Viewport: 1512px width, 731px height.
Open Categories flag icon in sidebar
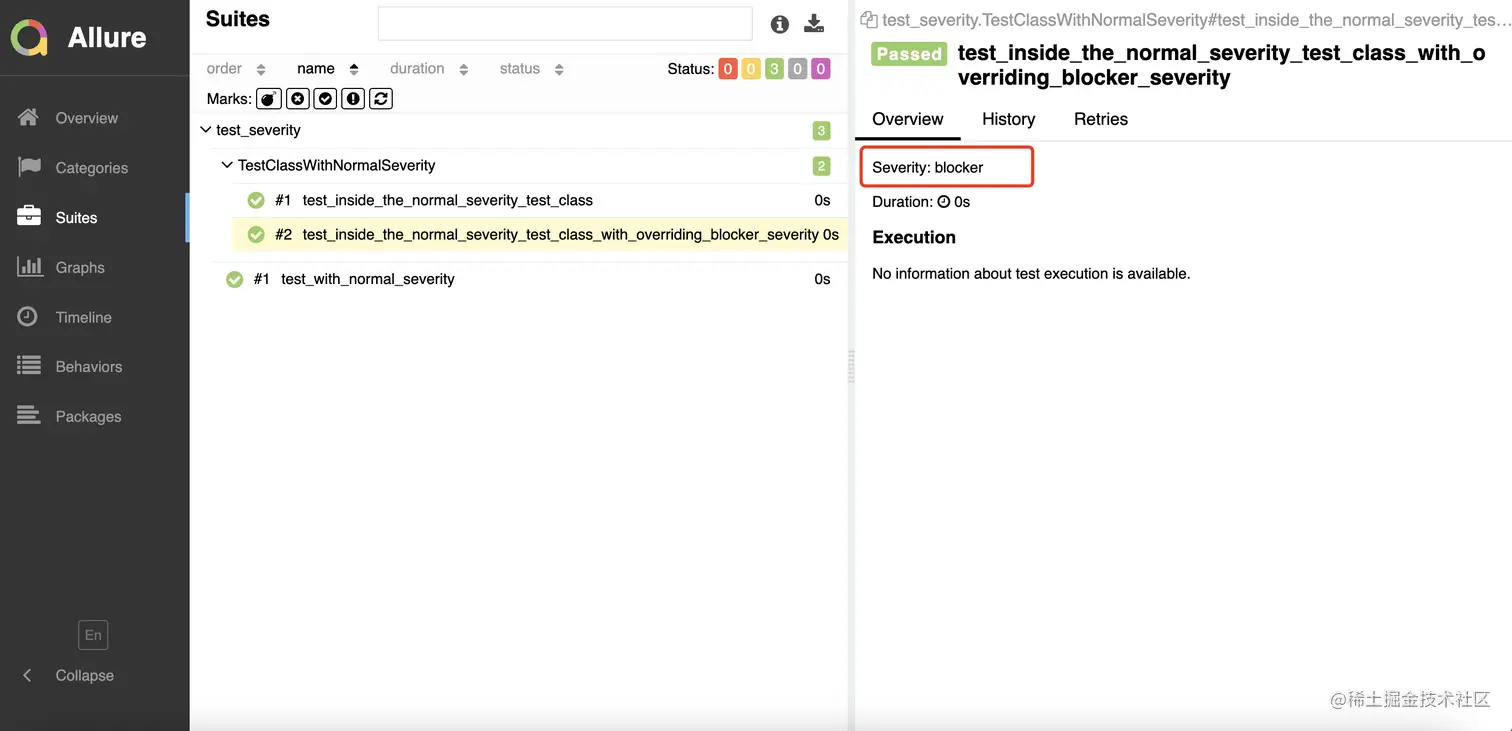[29, 167]
